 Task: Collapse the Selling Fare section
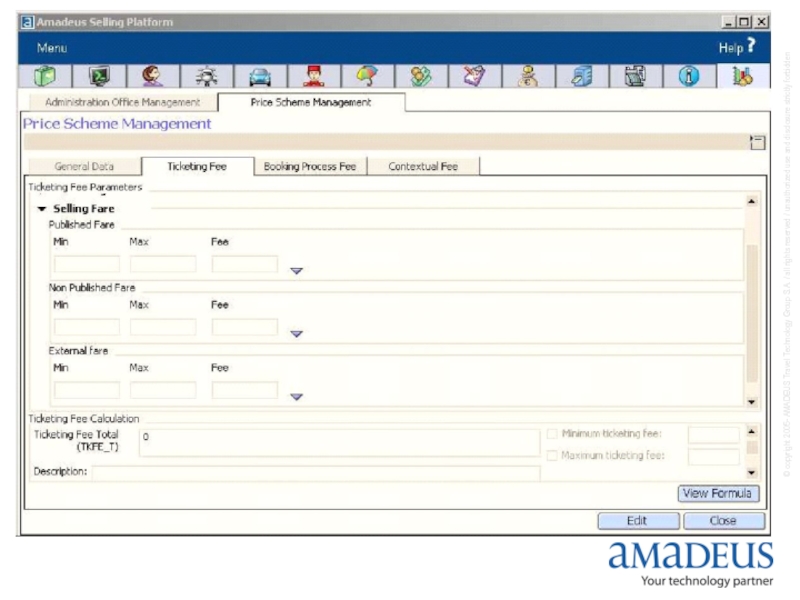coord(42,209)
